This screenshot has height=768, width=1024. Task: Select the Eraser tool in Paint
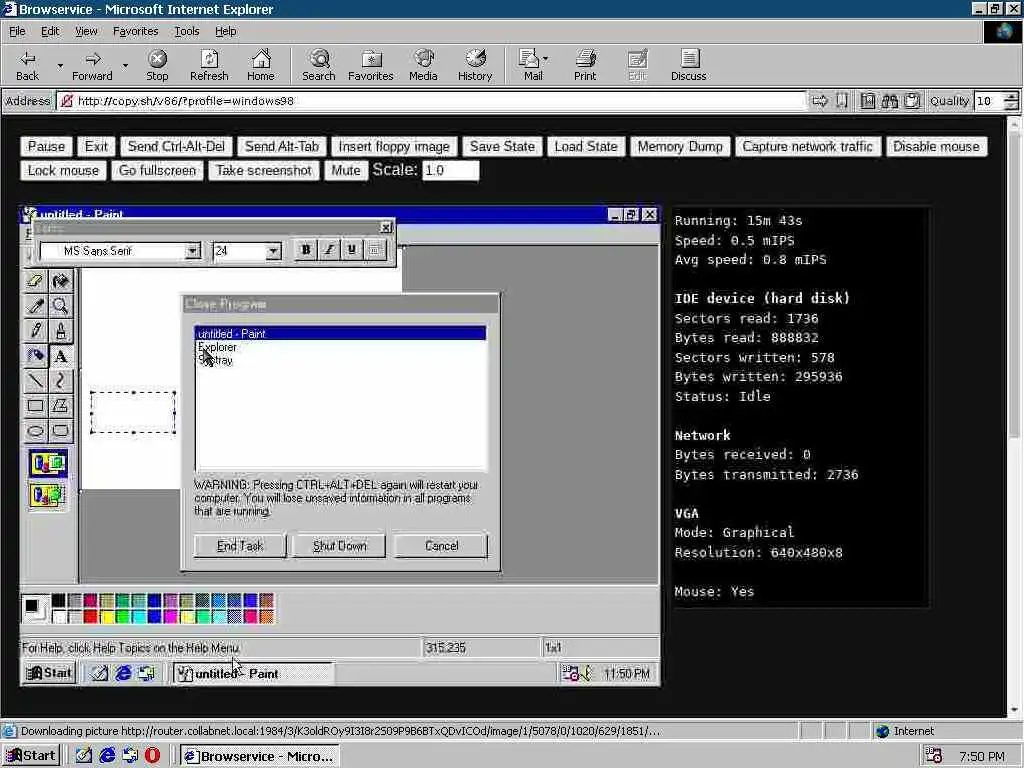pyautogui.click(x=35, y=281)
